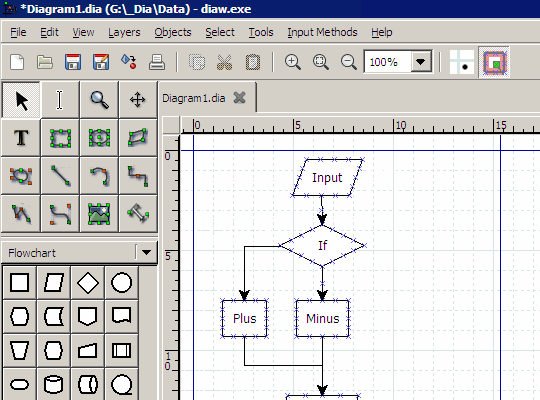Open the Objects menu
This screenshot has width=540, height=400.
pos(173,32)
